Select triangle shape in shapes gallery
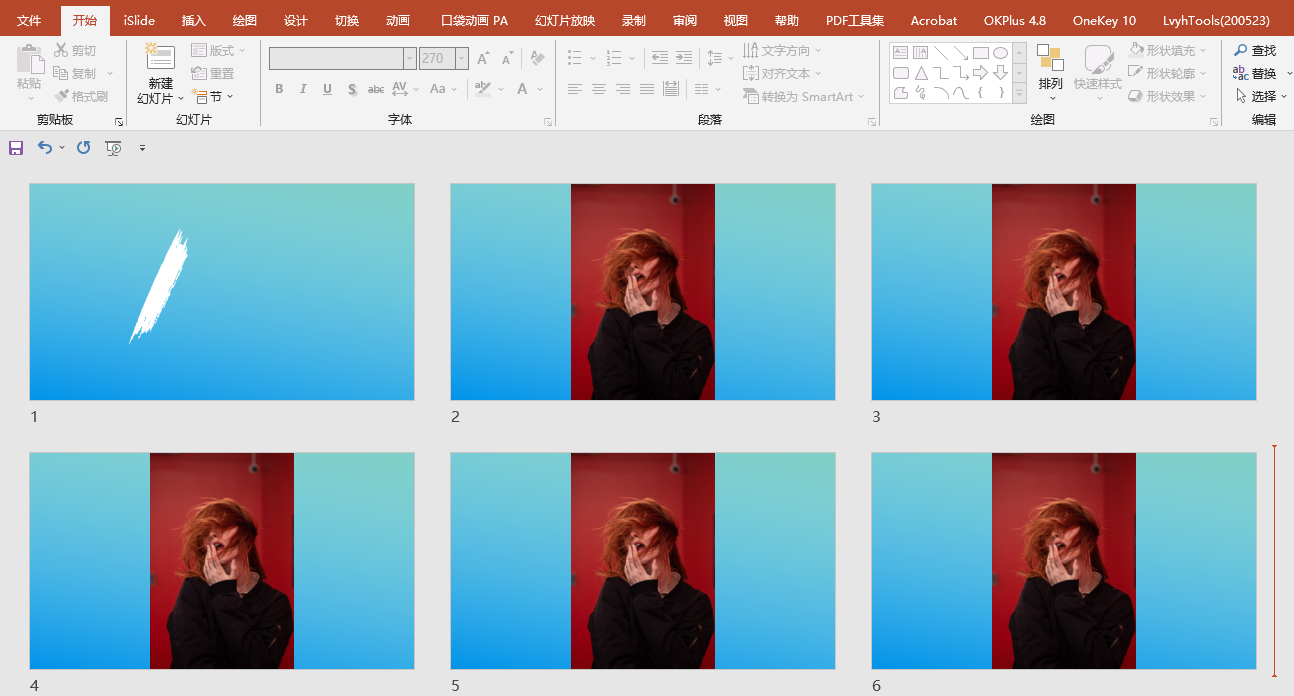The image size is (1294, 696). [x=921, y=73]
